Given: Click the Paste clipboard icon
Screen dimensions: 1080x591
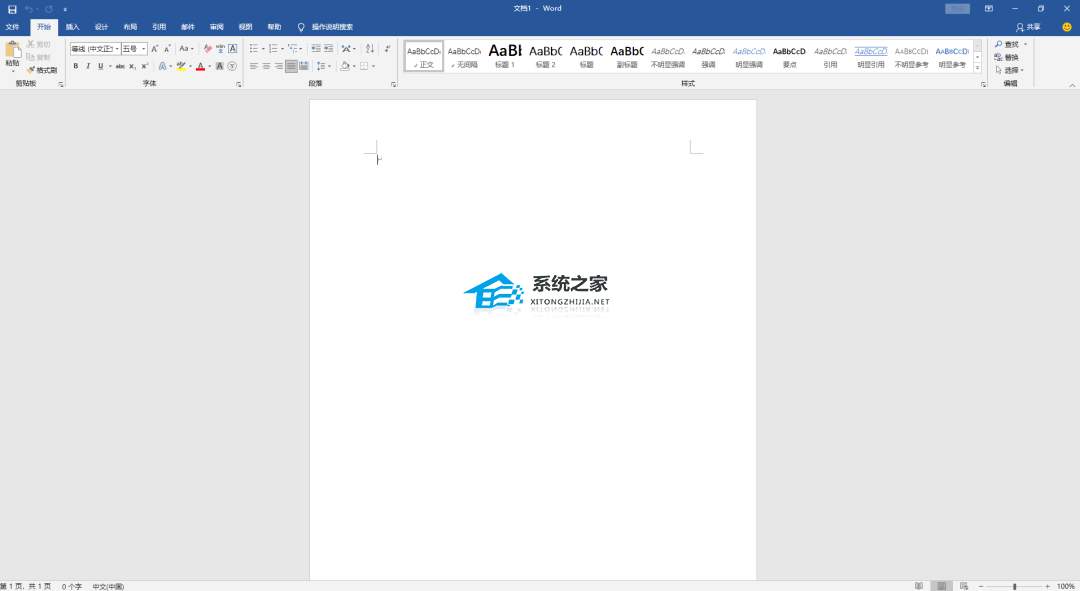Looking at the screenshot, I should 12,50.
